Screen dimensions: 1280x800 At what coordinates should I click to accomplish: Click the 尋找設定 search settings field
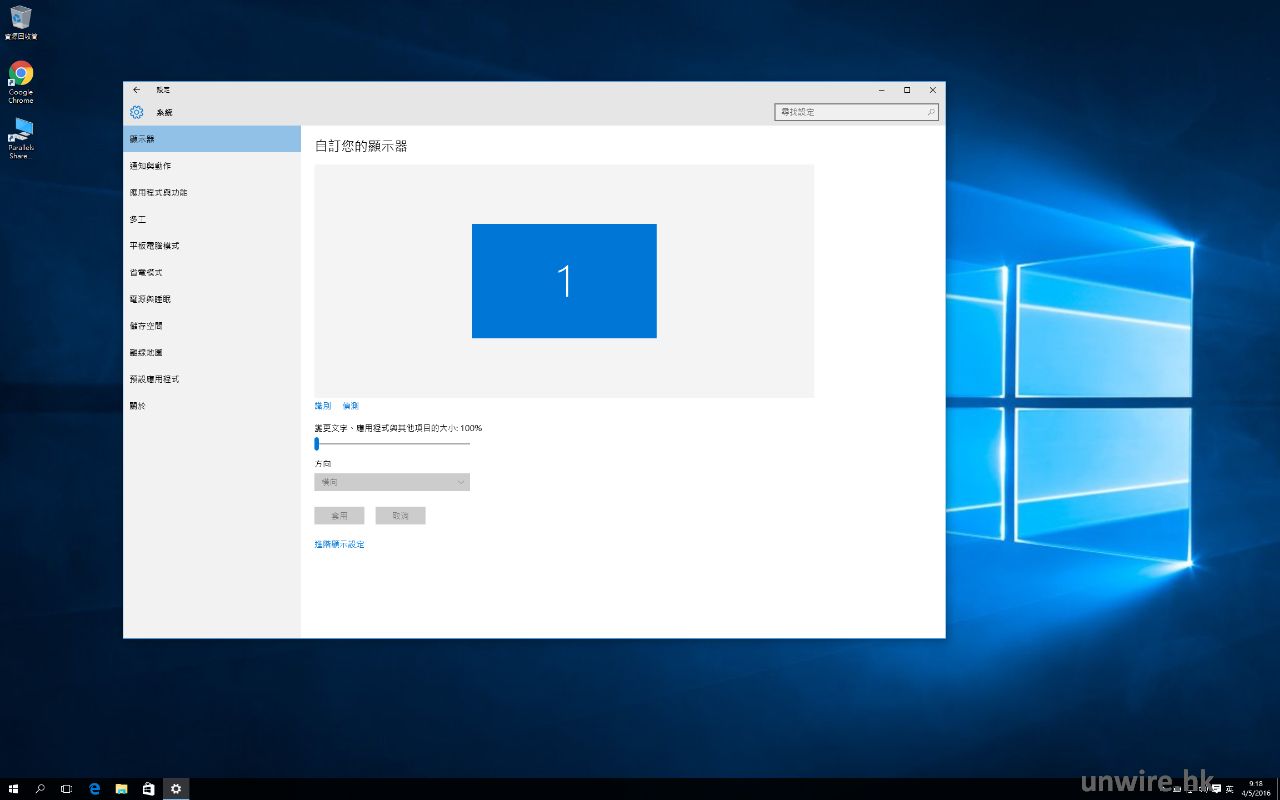856,112
